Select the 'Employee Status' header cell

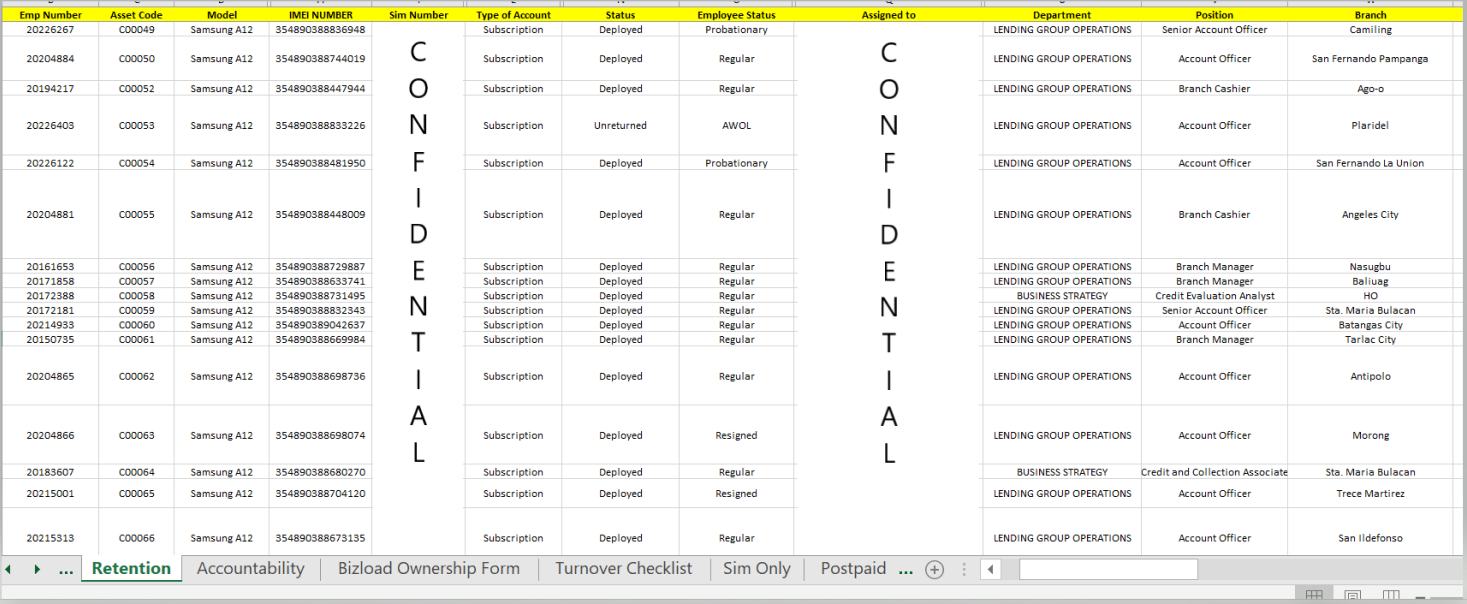coord(736,15)
